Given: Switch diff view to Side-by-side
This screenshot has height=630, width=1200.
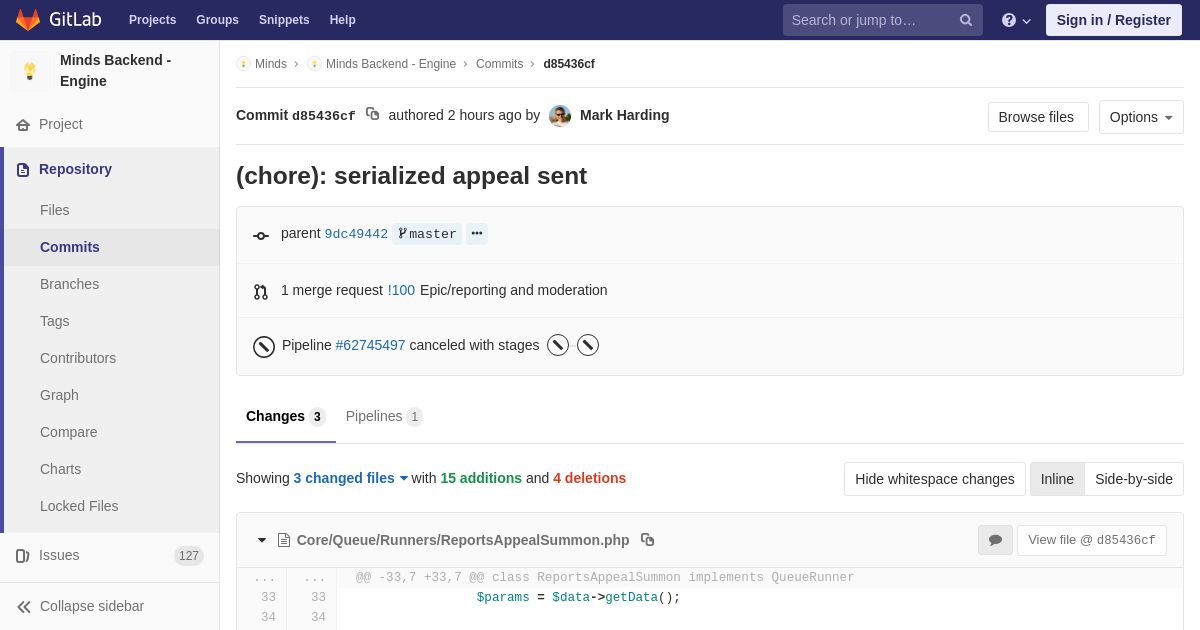Looking at the screenshot, I should (x=1133, y=479).
